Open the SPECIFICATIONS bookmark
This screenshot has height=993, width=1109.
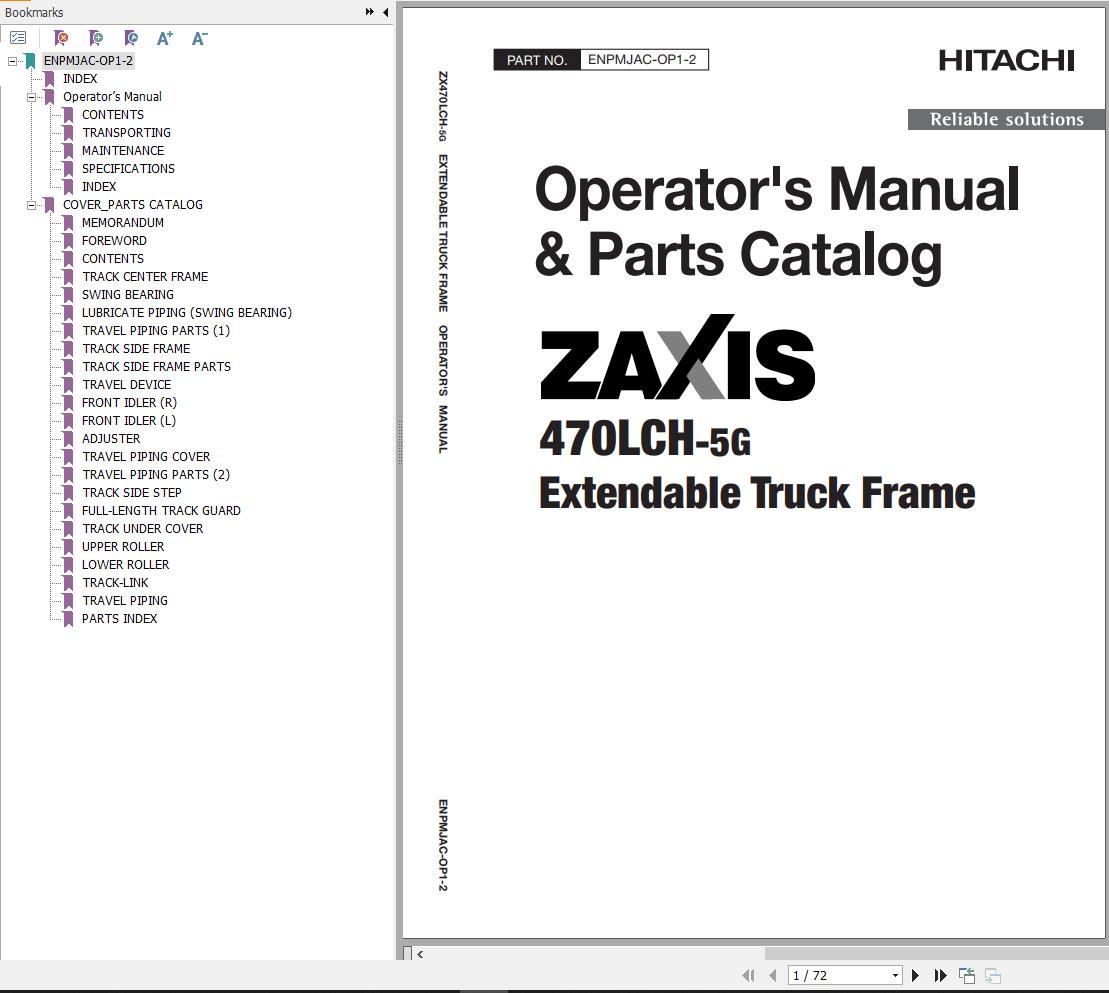point(128,168)
